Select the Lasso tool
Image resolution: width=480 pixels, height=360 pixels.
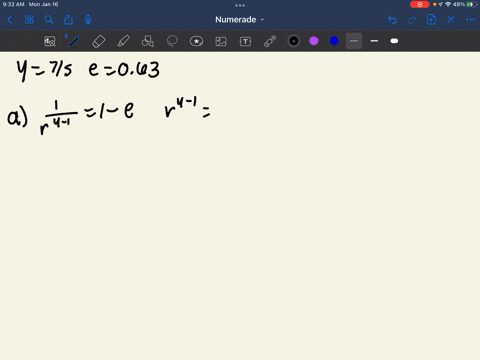pos(172,41)
